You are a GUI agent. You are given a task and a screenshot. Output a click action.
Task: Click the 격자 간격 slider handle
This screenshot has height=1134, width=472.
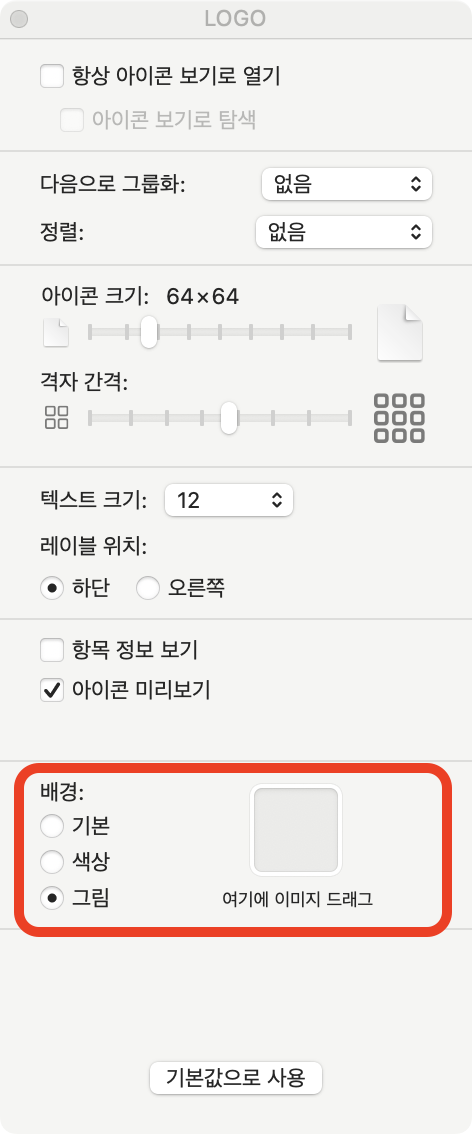click(229, 417)
